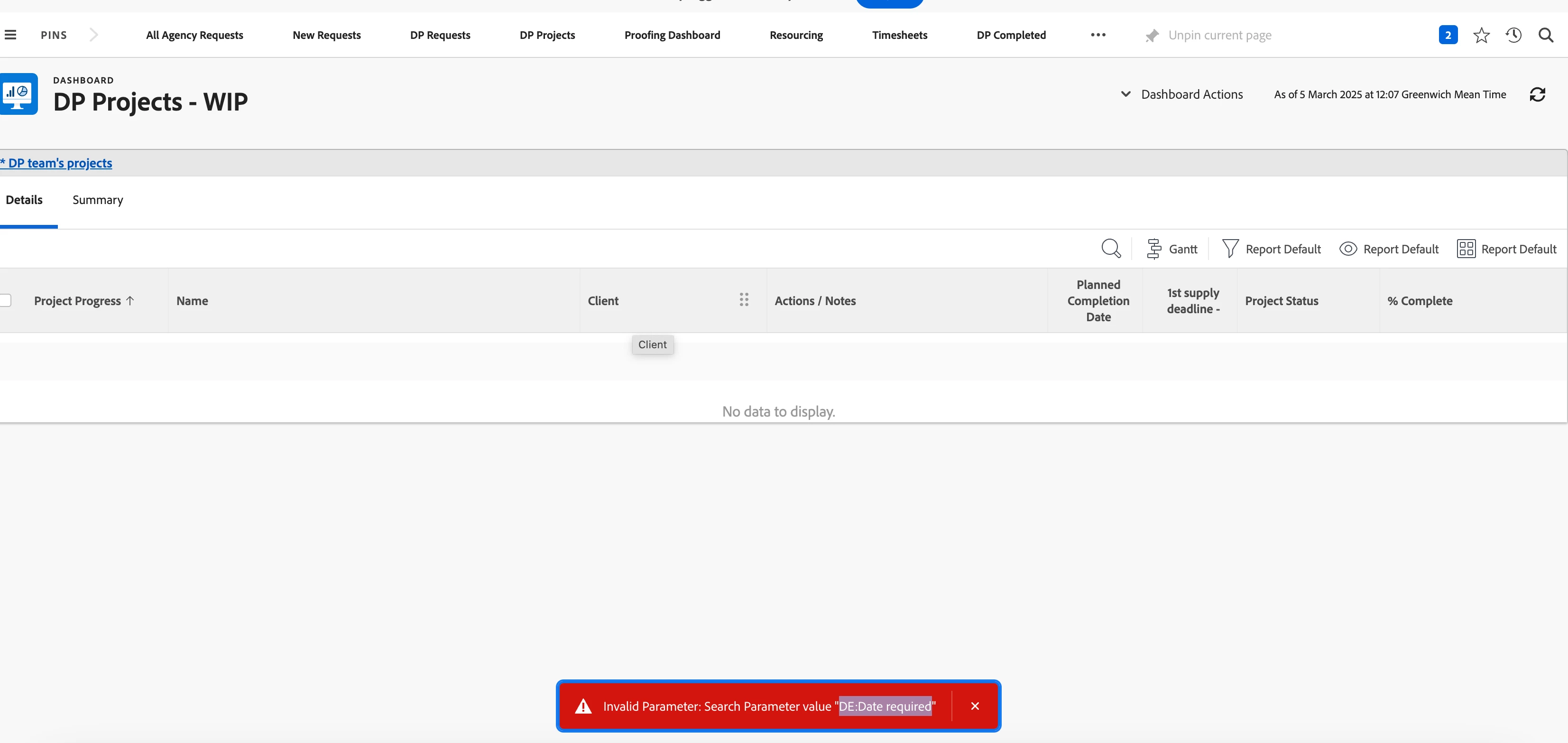Open the Report Default grouping dropdown
The height and width of the screenshot is (743, 1568).
[x=1506, y=249]
